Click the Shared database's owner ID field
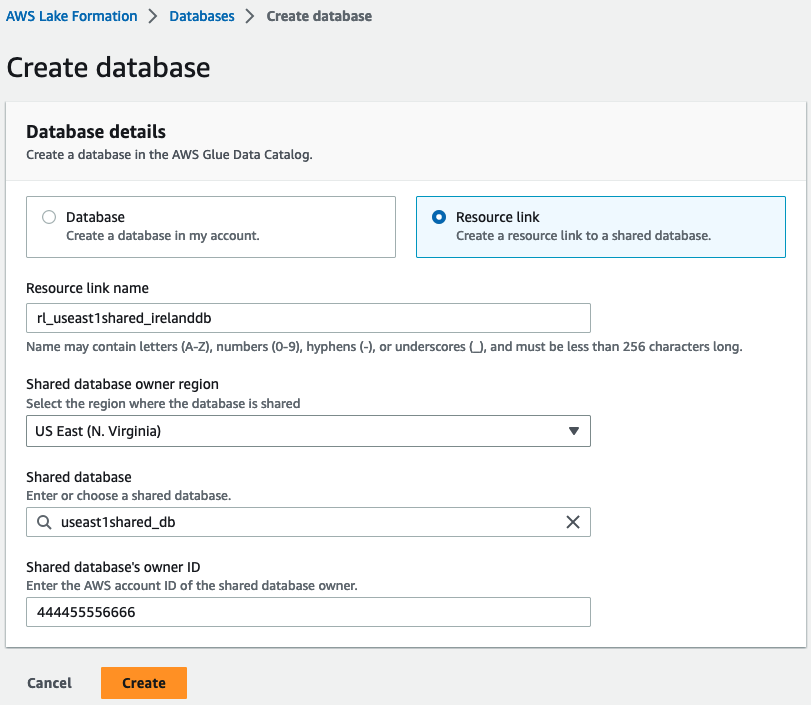 (308, 612)
